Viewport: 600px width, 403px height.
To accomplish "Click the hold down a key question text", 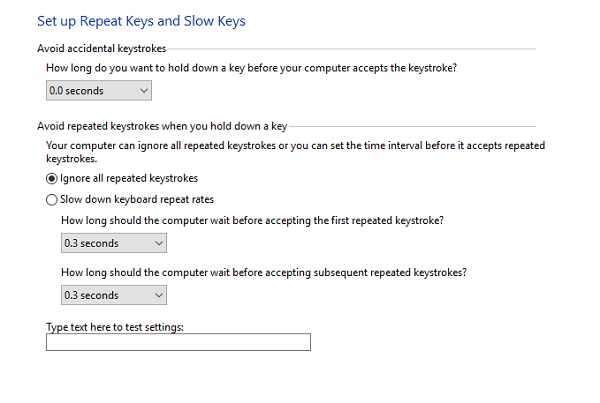I will tap(259, 68).
